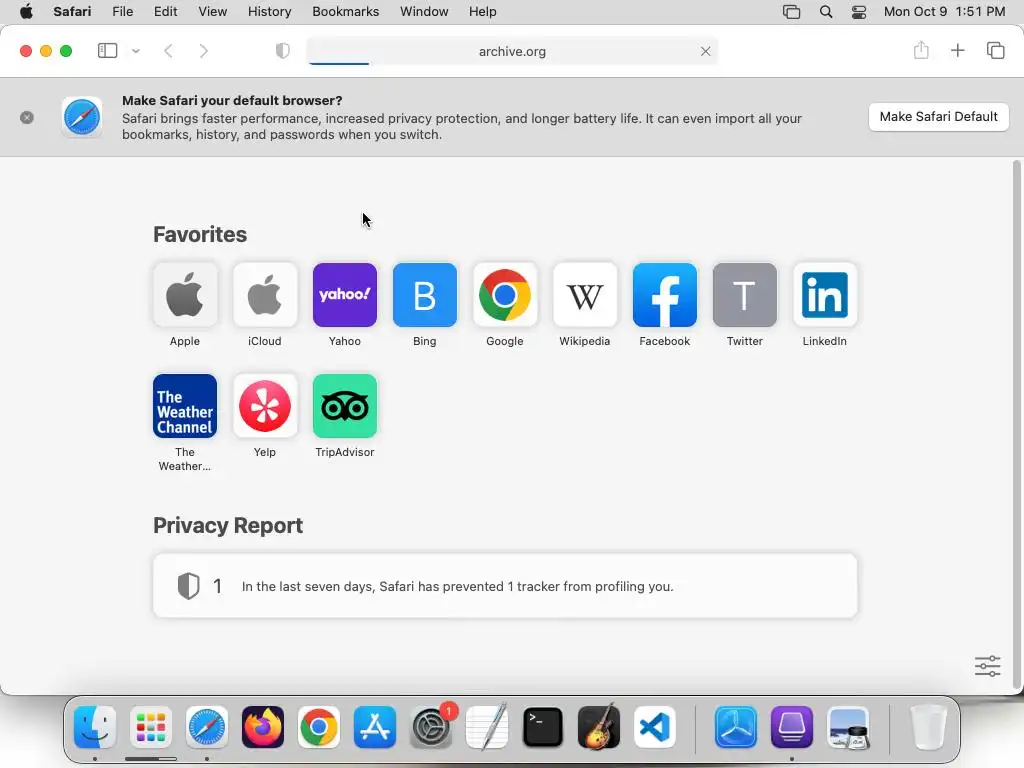Viewport: 1024px width, 768px height.
Task: Open the Window menu
Action: (424, 12)
